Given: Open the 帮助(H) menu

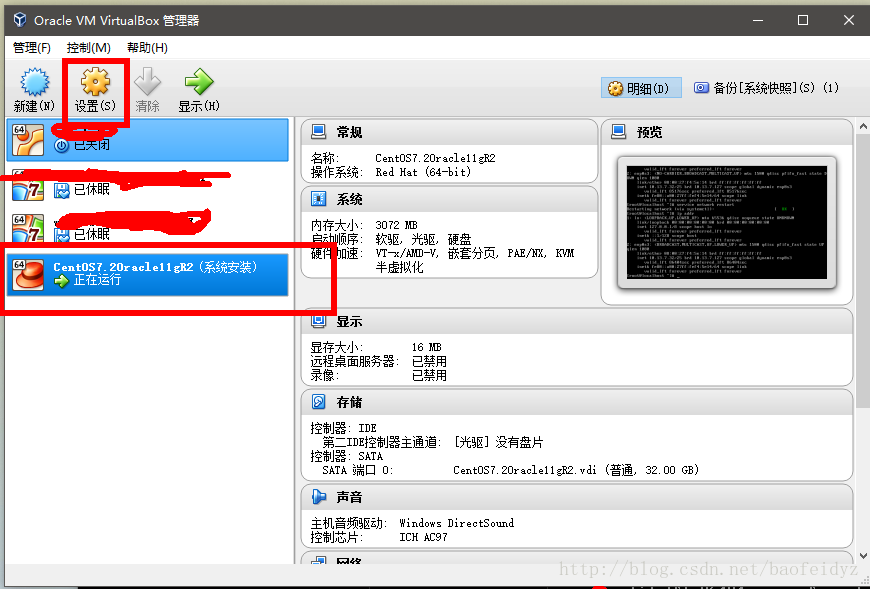Looking at the screenshot, I should pyautogui.click(x=147, y=48).
